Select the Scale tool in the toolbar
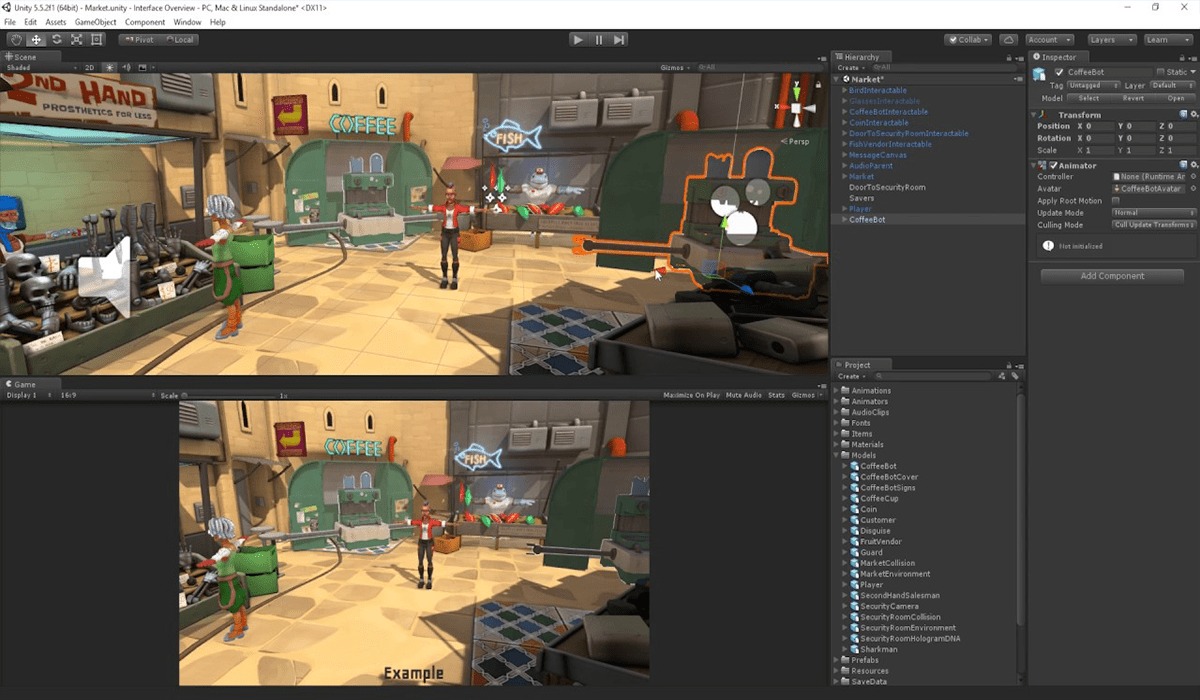1200x700 pixels. click(x=76, y=40)
